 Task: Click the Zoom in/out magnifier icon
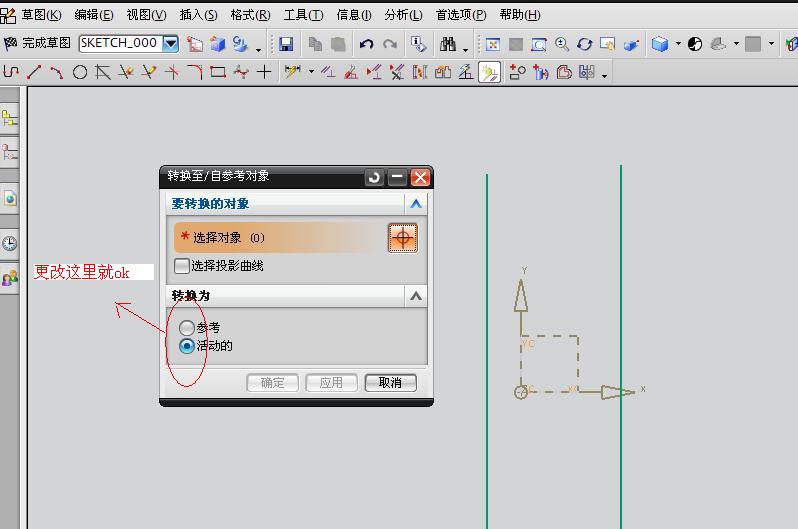(562, 44)
